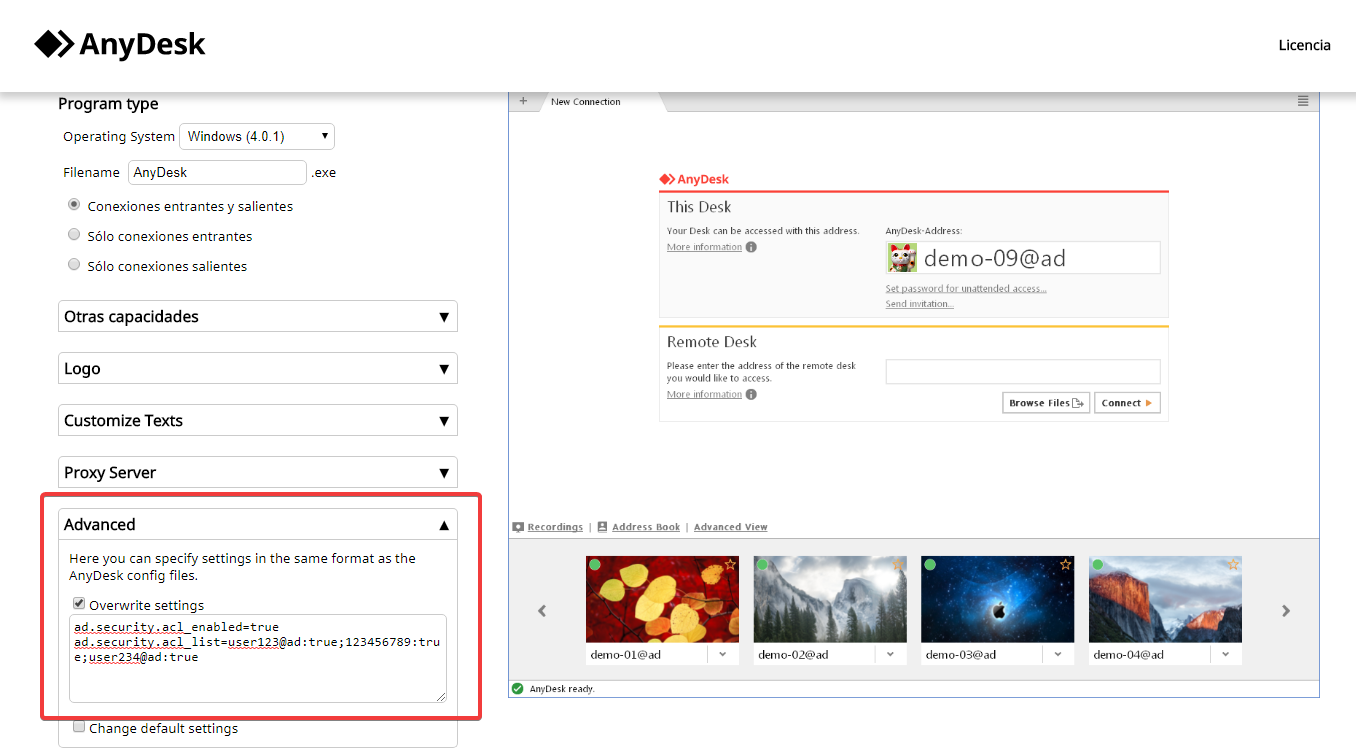Add a new tab with plus icon

pos(523,101)
